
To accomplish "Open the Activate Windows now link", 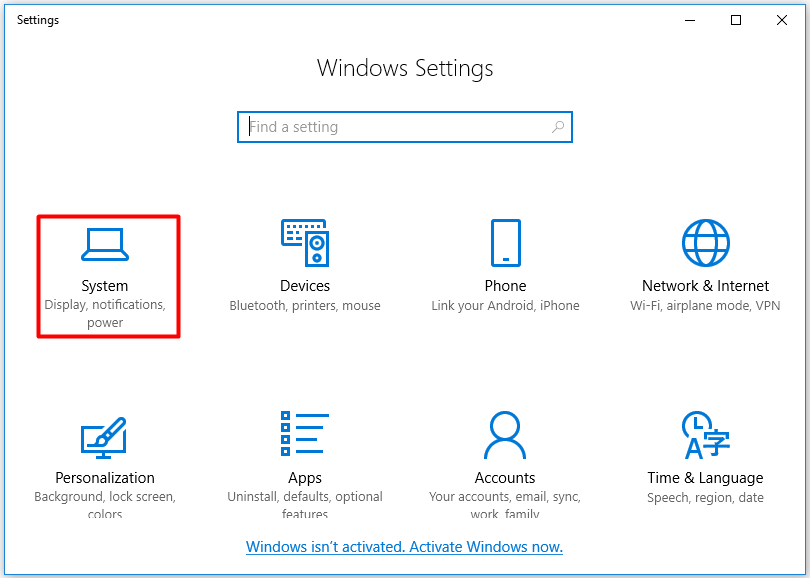I will (x=404, y=547).
